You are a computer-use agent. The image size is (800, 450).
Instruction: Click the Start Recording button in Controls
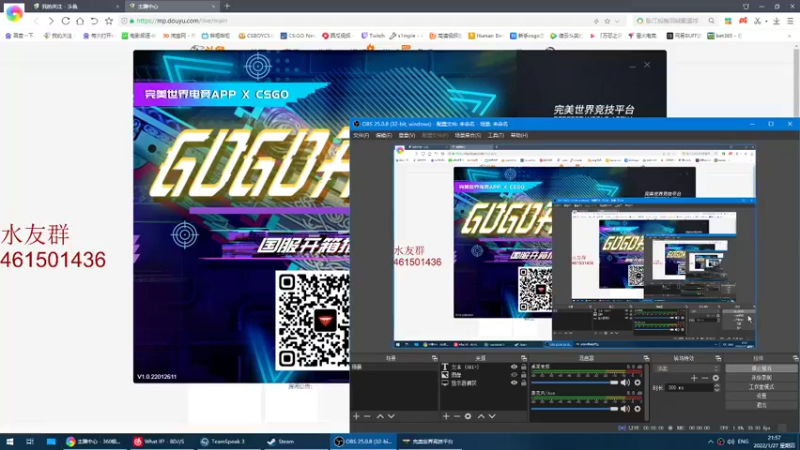761,378
